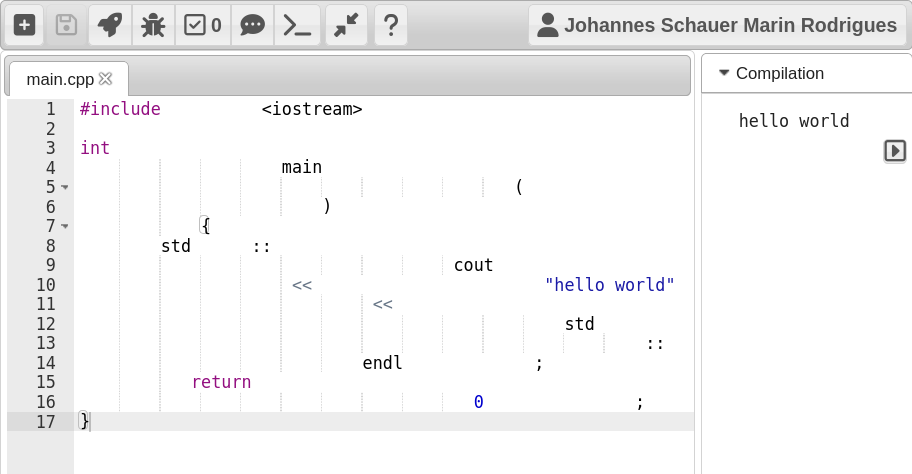Open comments with the speech bubble icon
This screenshot has height=474, width=912.
click(x=252, y=25)
